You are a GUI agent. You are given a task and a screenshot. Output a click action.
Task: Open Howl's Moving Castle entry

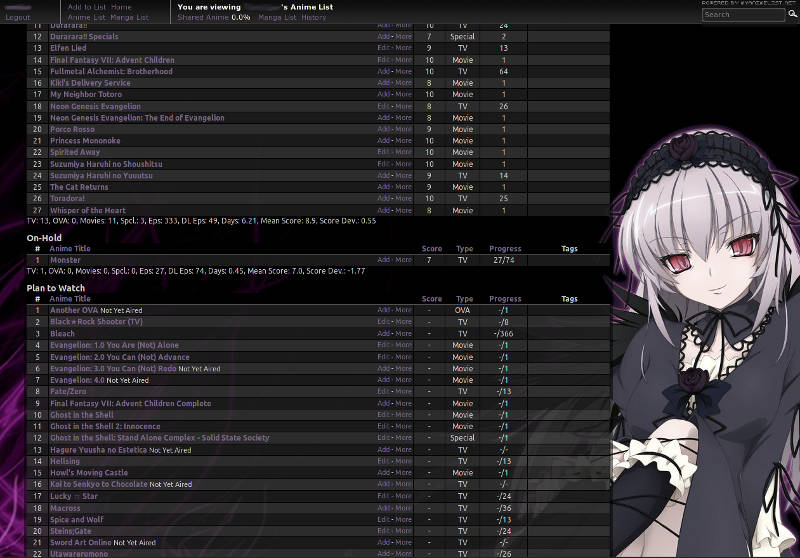click(x=89, y=473)
